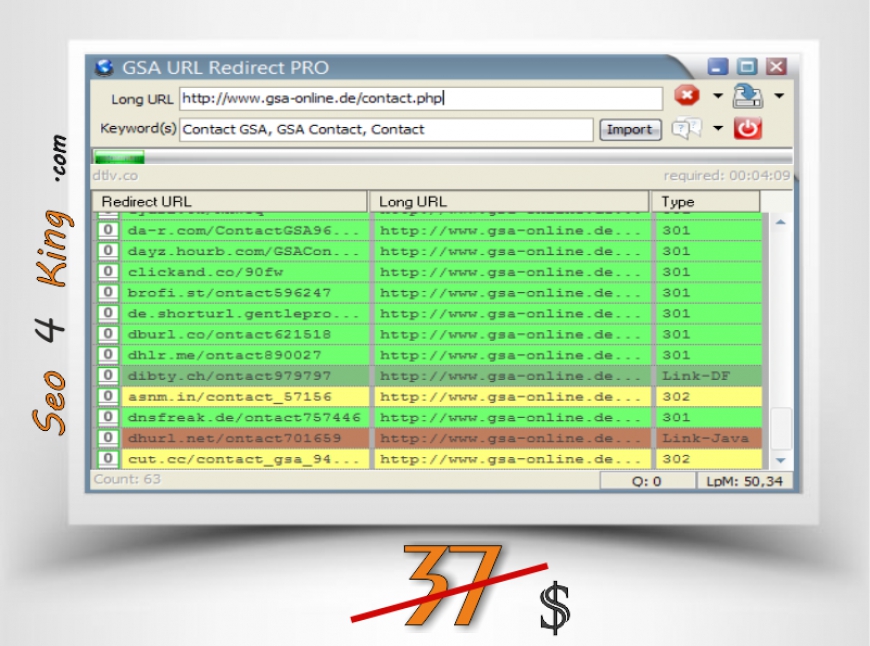Open the dropdown arrow beside help icon
Viewport: 870px width, 646px height.
[x=717, y=129]
